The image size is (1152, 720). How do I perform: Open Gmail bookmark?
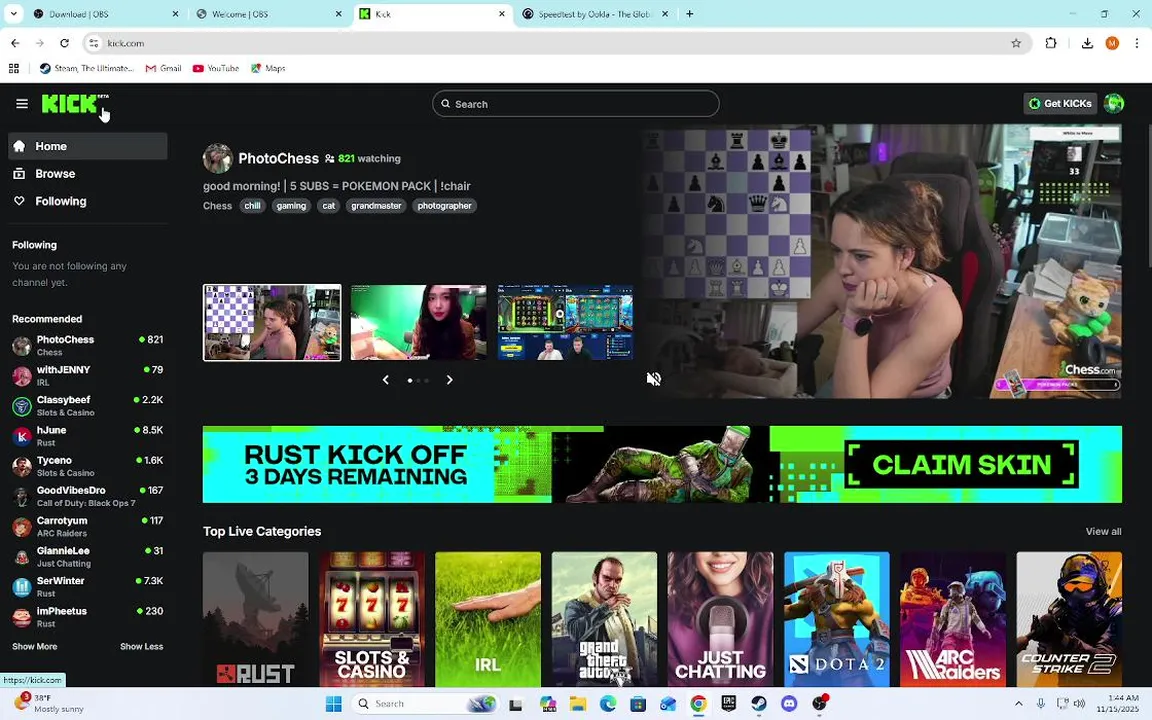(x=163, y=68)
